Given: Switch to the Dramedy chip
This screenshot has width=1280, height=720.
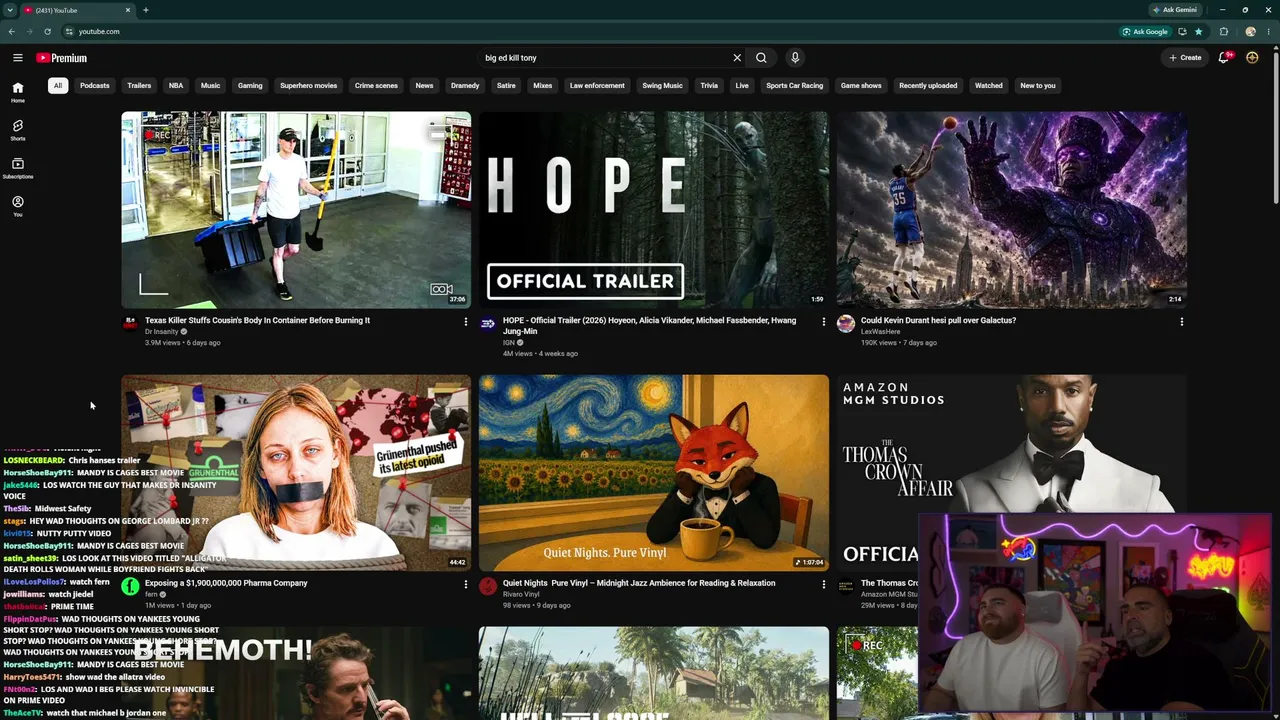Looking at the screenshot, I should point(465,86).
